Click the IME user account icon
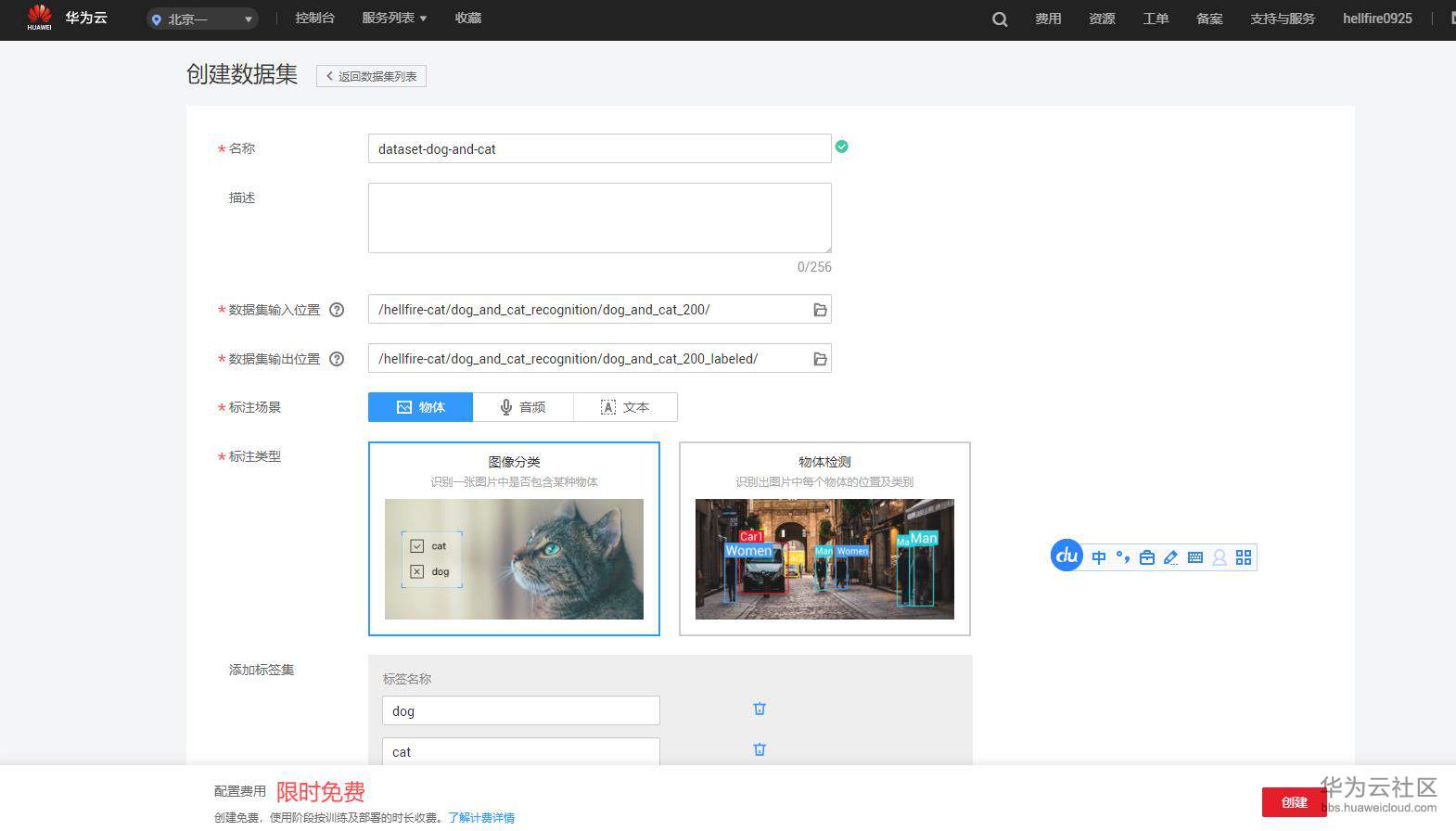The height and width of the screenshot is (831, 1456). pyautogui.click(x=1220, y=557)
